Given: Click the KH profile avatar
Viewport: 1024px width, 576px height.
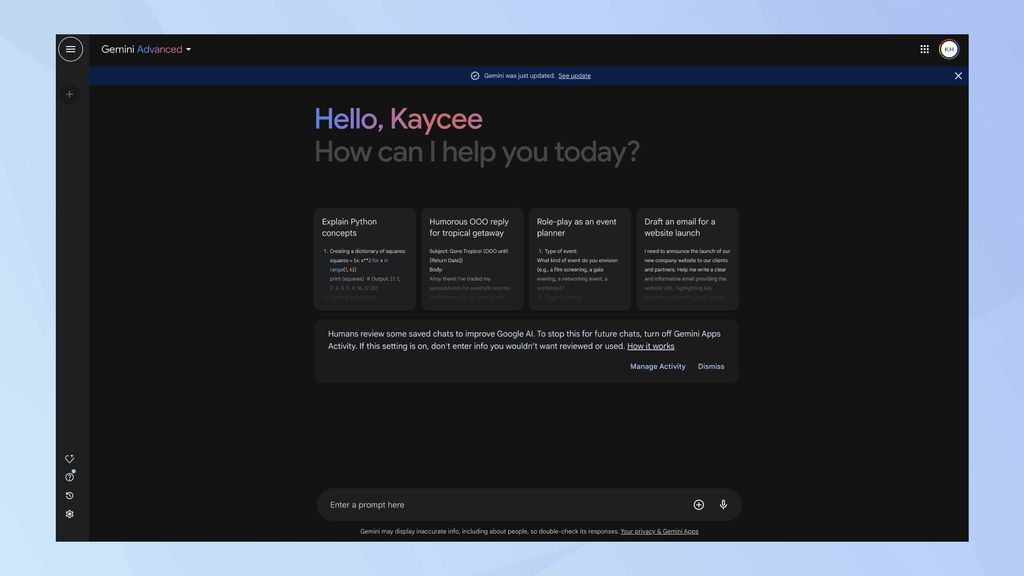Looking at the screenshot, I should (x=948, y=48).
